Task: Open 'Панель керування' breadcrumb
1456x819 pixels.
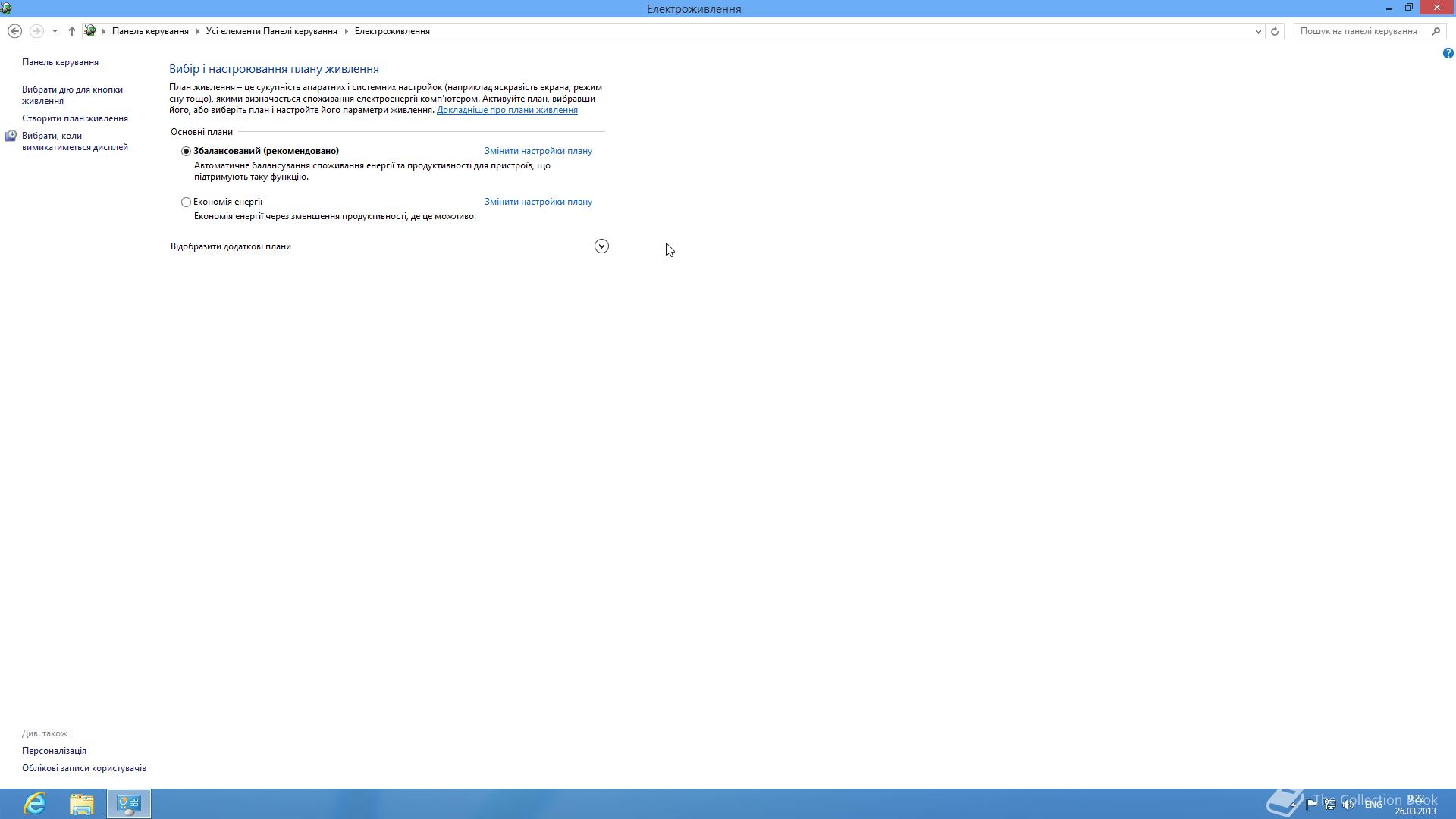Action: [150, 31]
